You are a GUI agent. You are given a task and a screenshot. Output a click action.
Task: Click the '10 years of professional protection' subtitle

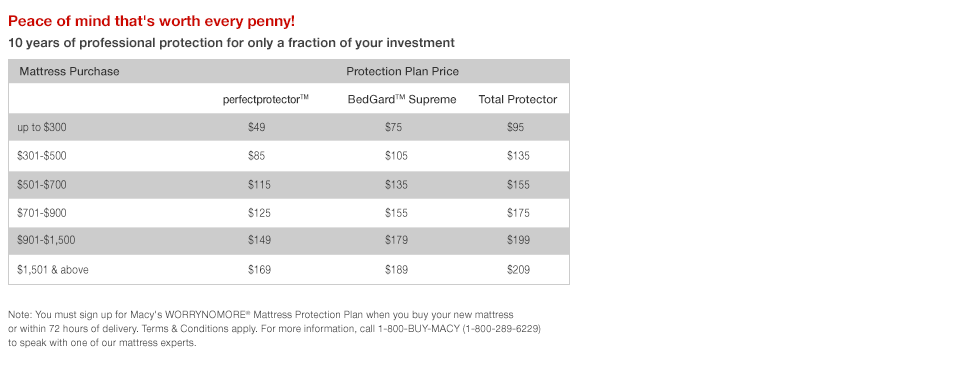tap(231, 43)
